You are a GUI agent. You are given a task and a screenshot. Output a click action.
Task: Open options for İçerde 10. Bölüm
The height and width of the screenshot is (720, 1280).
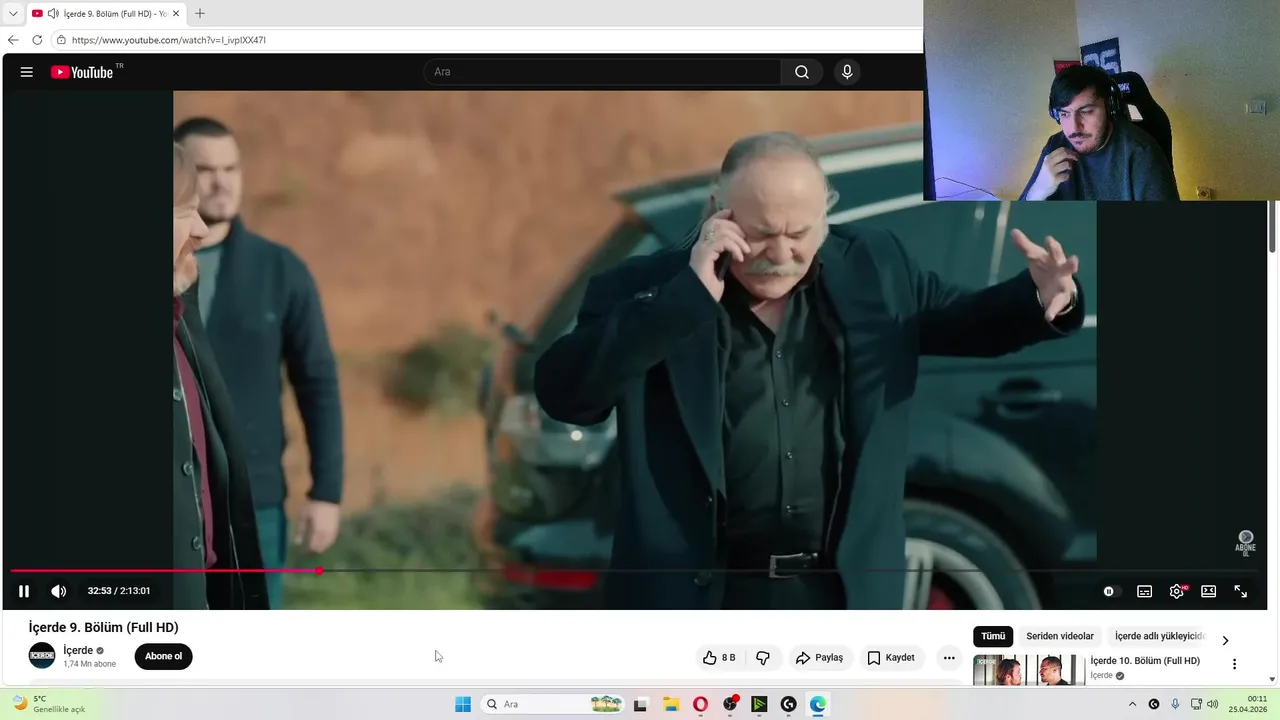click(1234, 664)
